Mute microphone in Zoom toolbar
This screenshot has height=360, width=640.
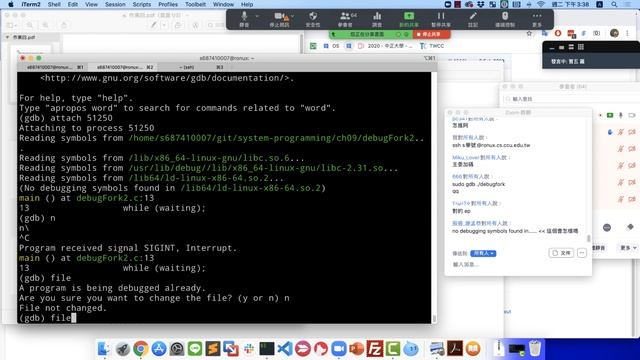(x=244, y=19)
